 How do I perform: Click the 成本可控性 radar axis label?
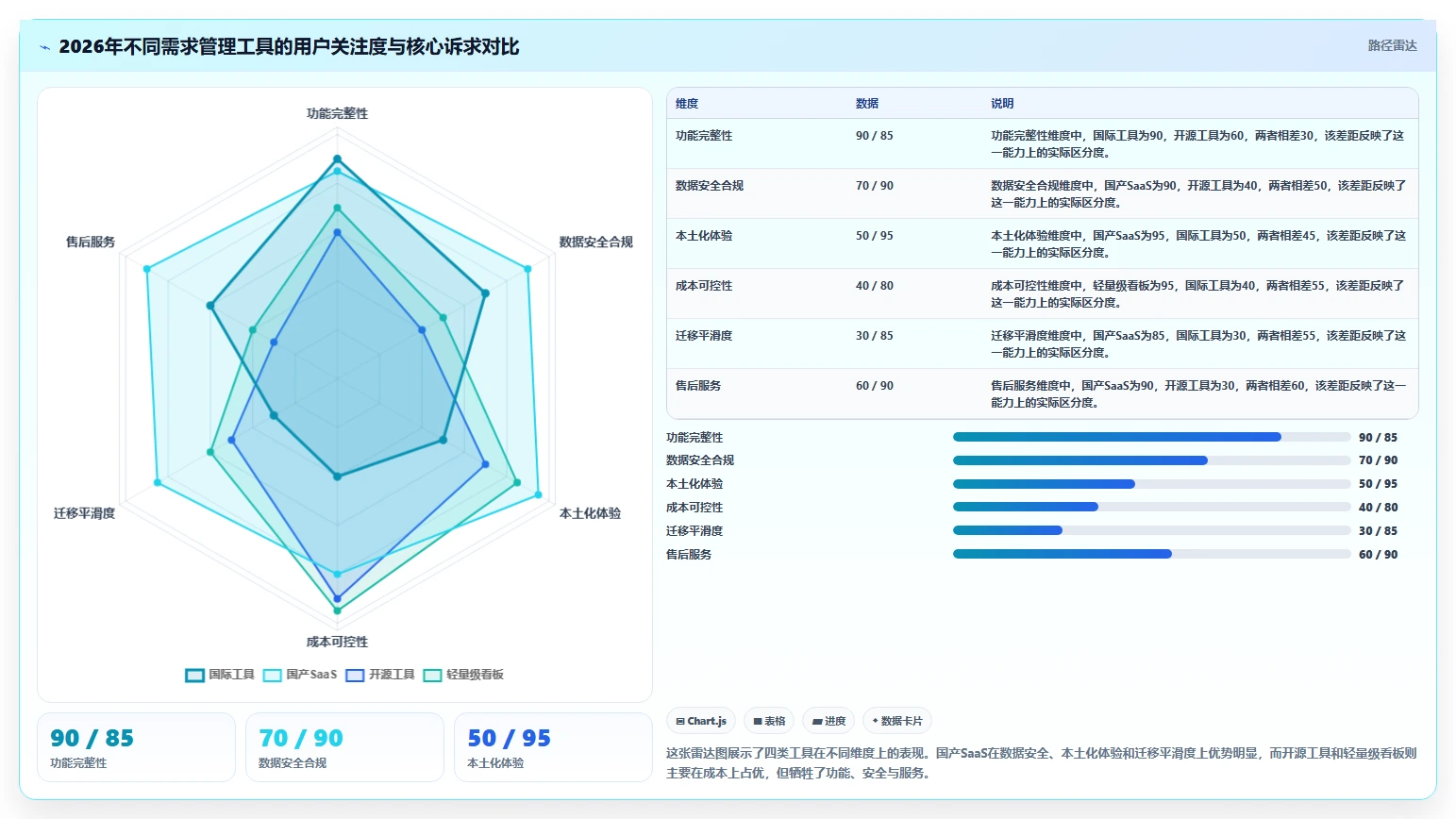pyautogui.click(x=337, y=642)
